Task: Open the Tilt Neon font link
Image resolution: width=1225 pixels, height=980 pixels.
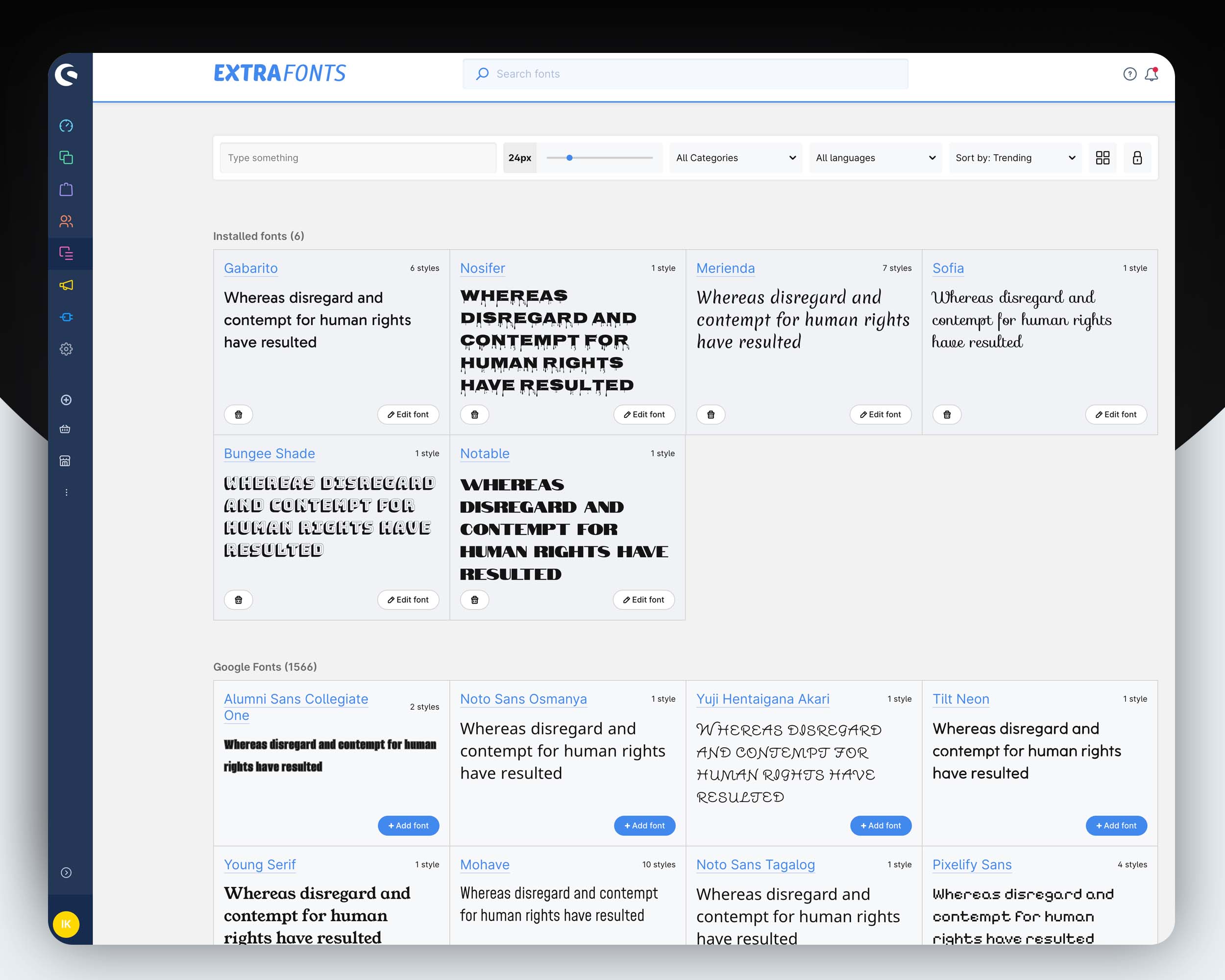Action: pos(961,699)
